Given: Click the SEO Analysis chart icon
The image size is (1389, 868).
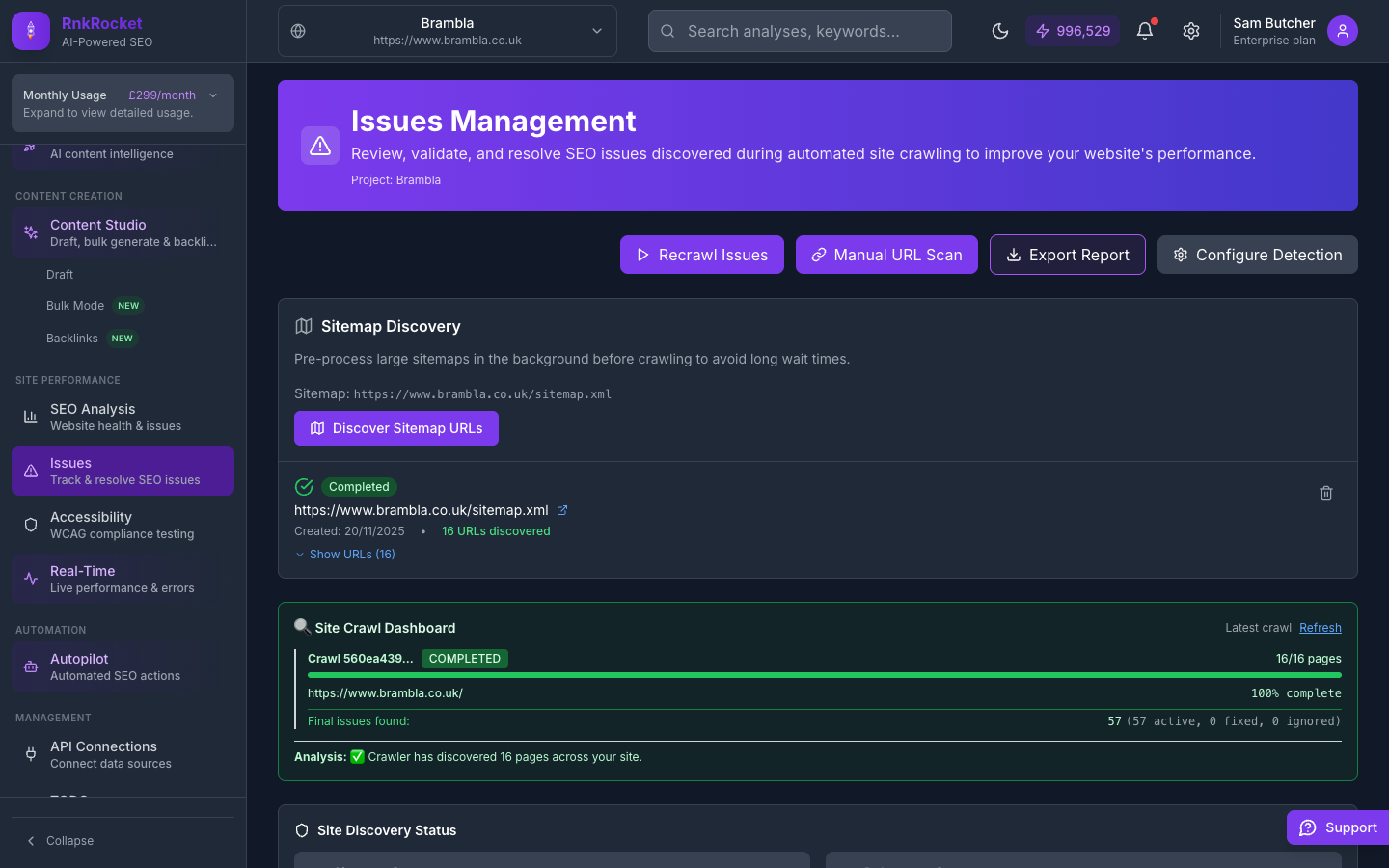Looking at the screenshot, I should [x=31, y=417].
